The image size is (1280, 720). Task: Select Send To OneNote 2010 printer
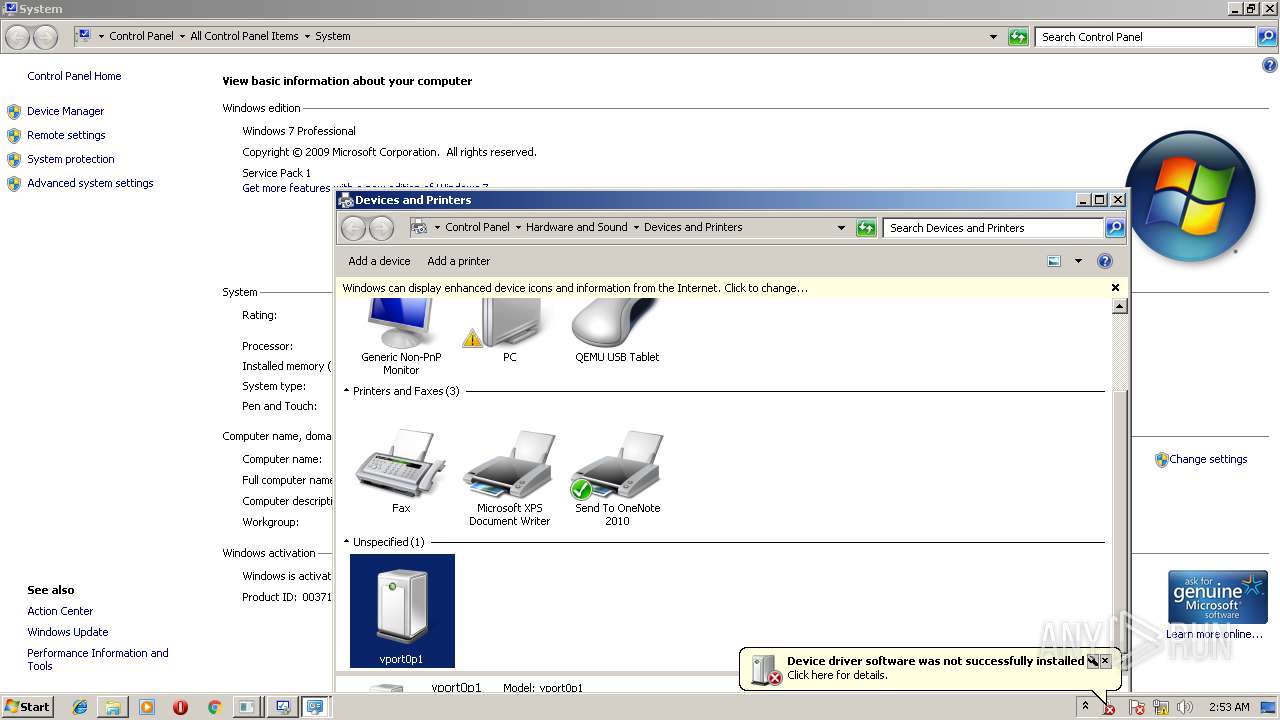[x=617, y=478]
